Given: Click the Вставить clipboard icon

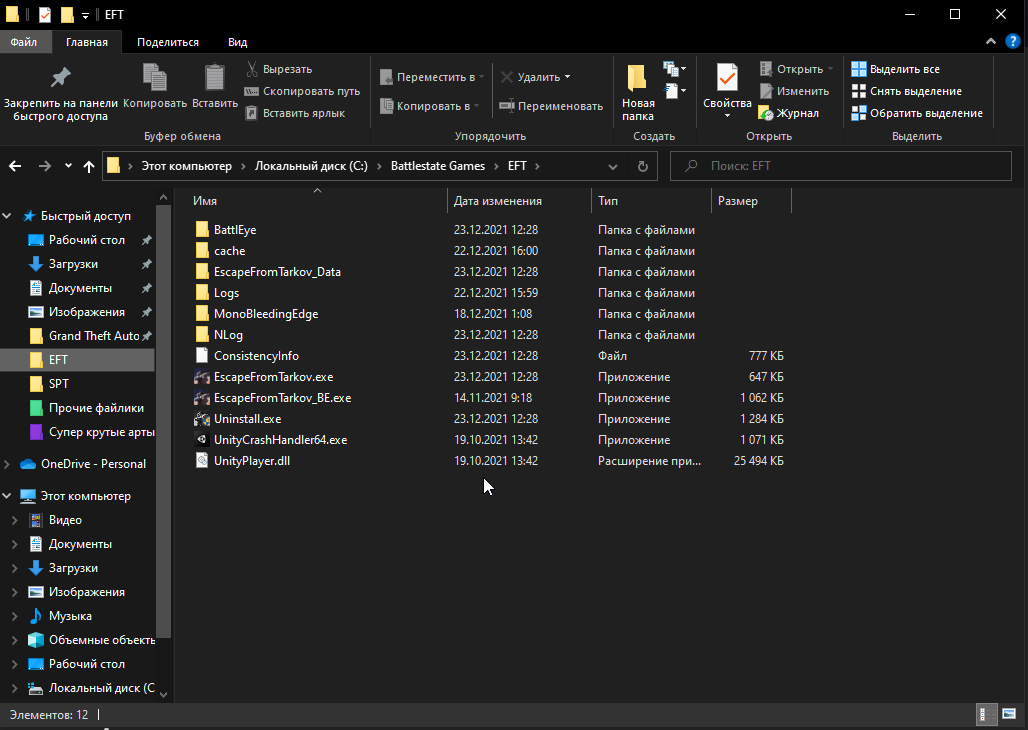Looking at the screenshot, I should [214, 86].
